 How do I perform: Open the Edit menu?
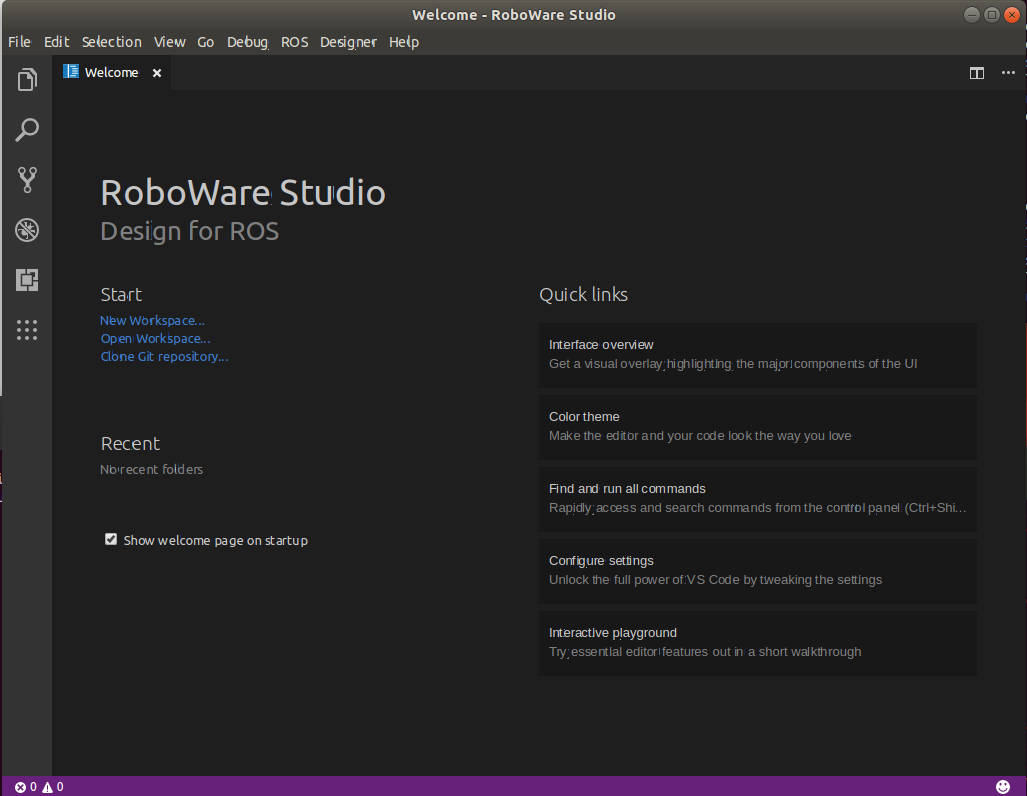[56, 42]
